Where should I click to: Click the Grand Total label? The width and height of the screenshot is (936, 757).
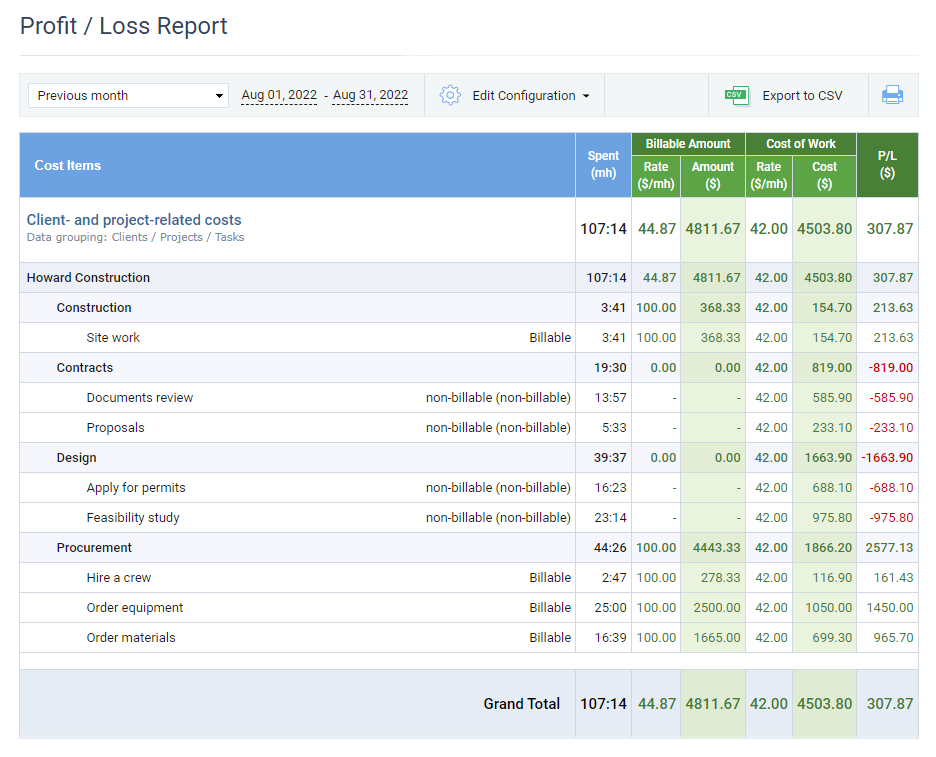[522, 704]
